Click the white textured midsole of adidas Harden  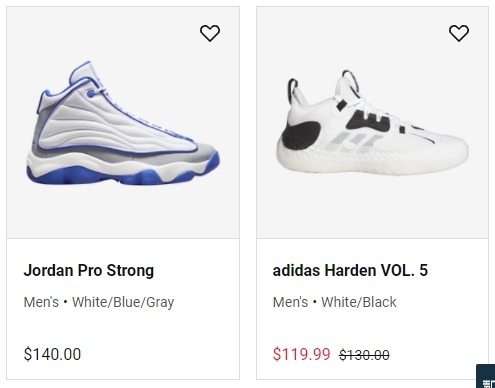[x=372, y=158]
